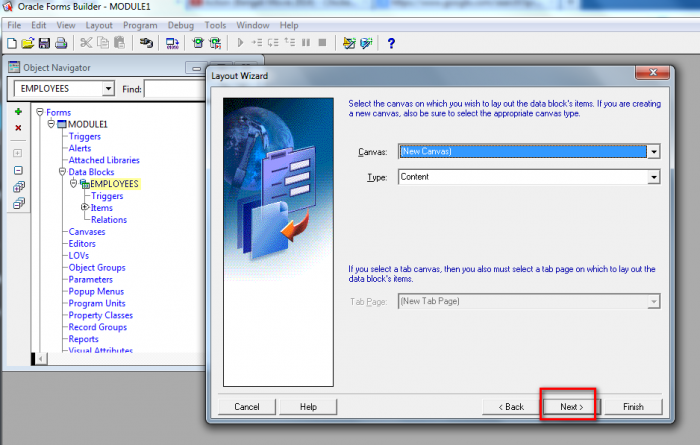Image resolution: width=700 pixels, height=445 pixels.
Task: Click the Step Out debug icon
Action: (289, 43)
